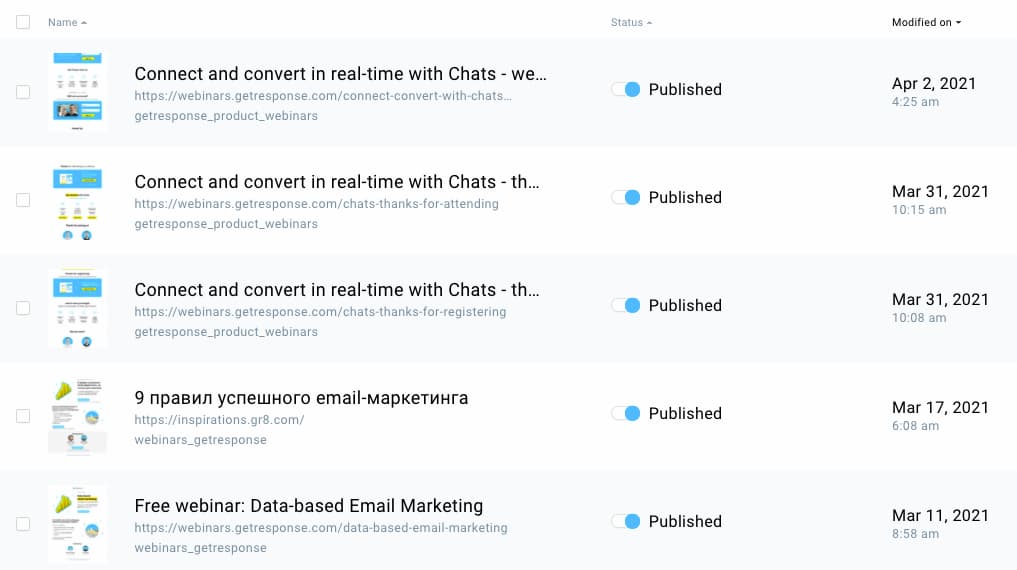
Task: Toggle publish status of Data-based Email Marketing
Action: pyautogui.click(x=626, y=521)
